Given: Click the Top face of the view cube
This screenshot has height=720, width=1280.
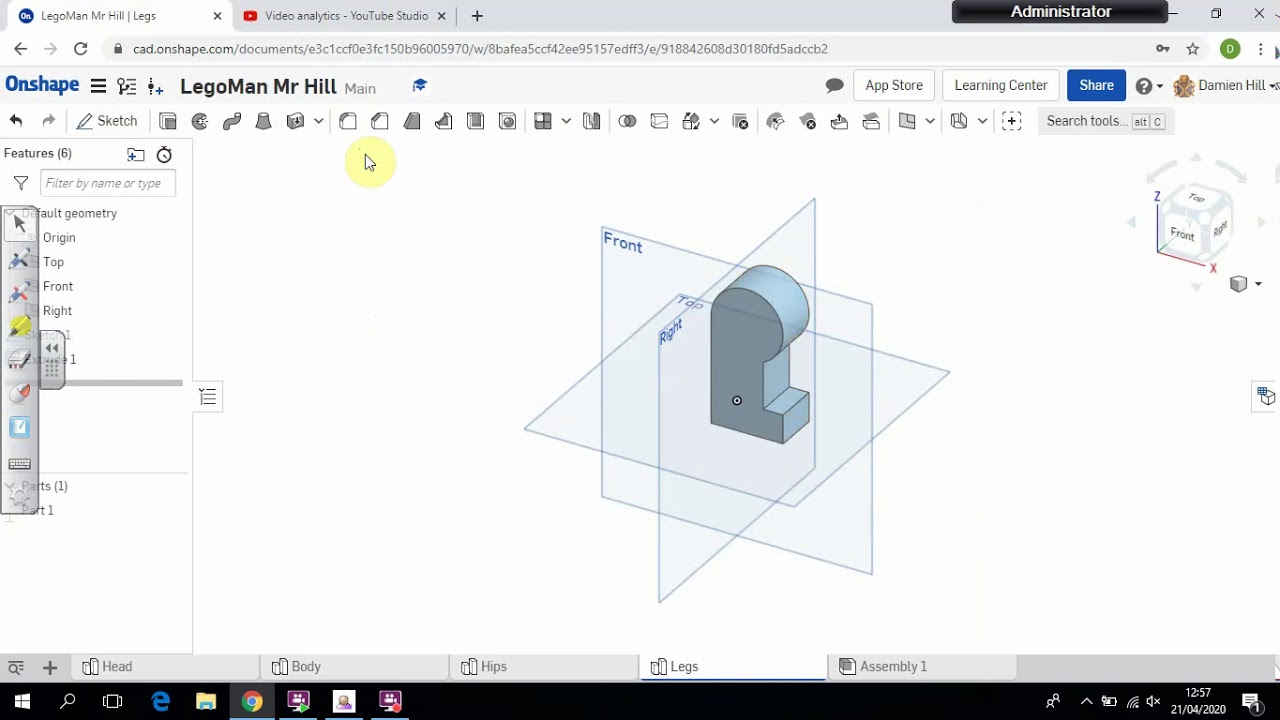Looking at the screenshot, I should [1196, 198].
